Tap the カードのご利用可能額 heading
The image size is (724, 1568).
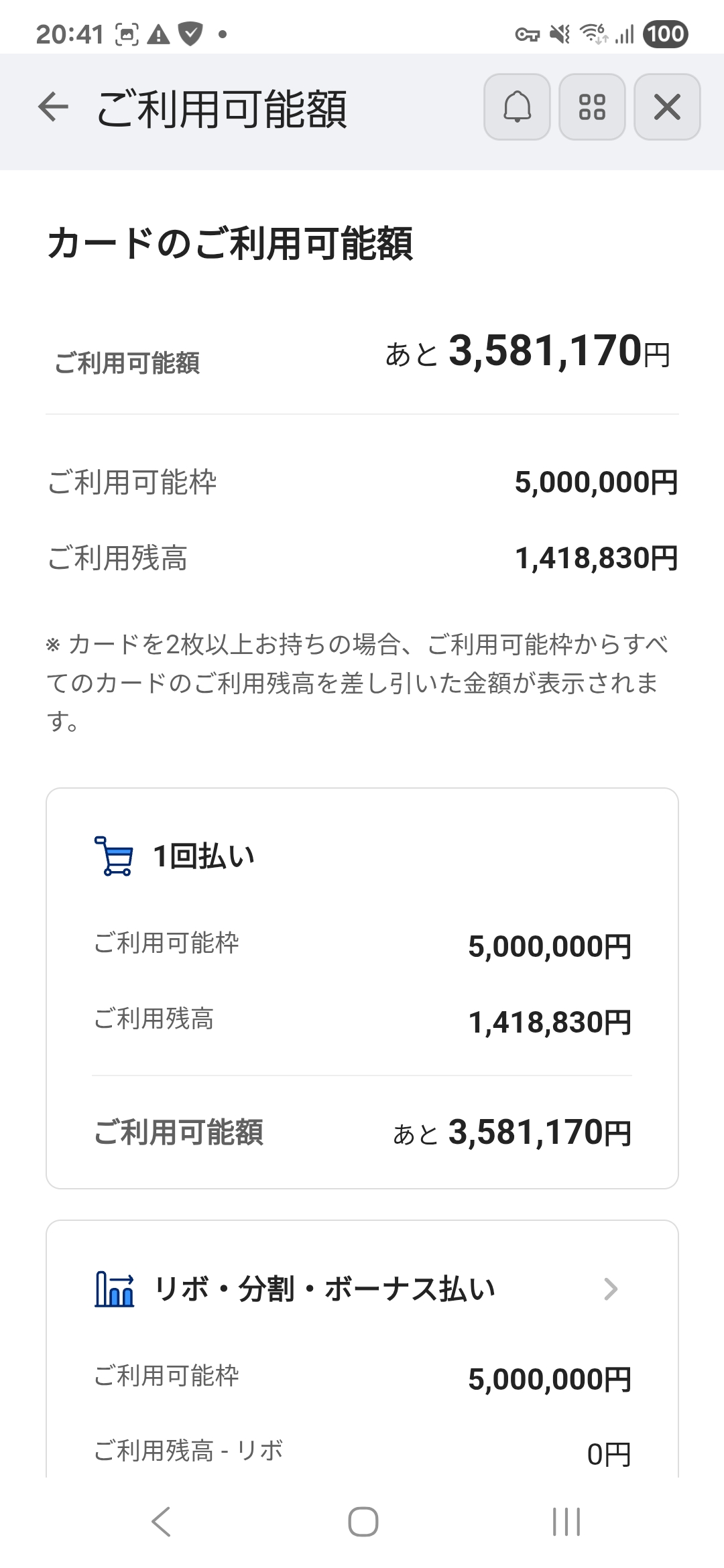coord(230,243)
